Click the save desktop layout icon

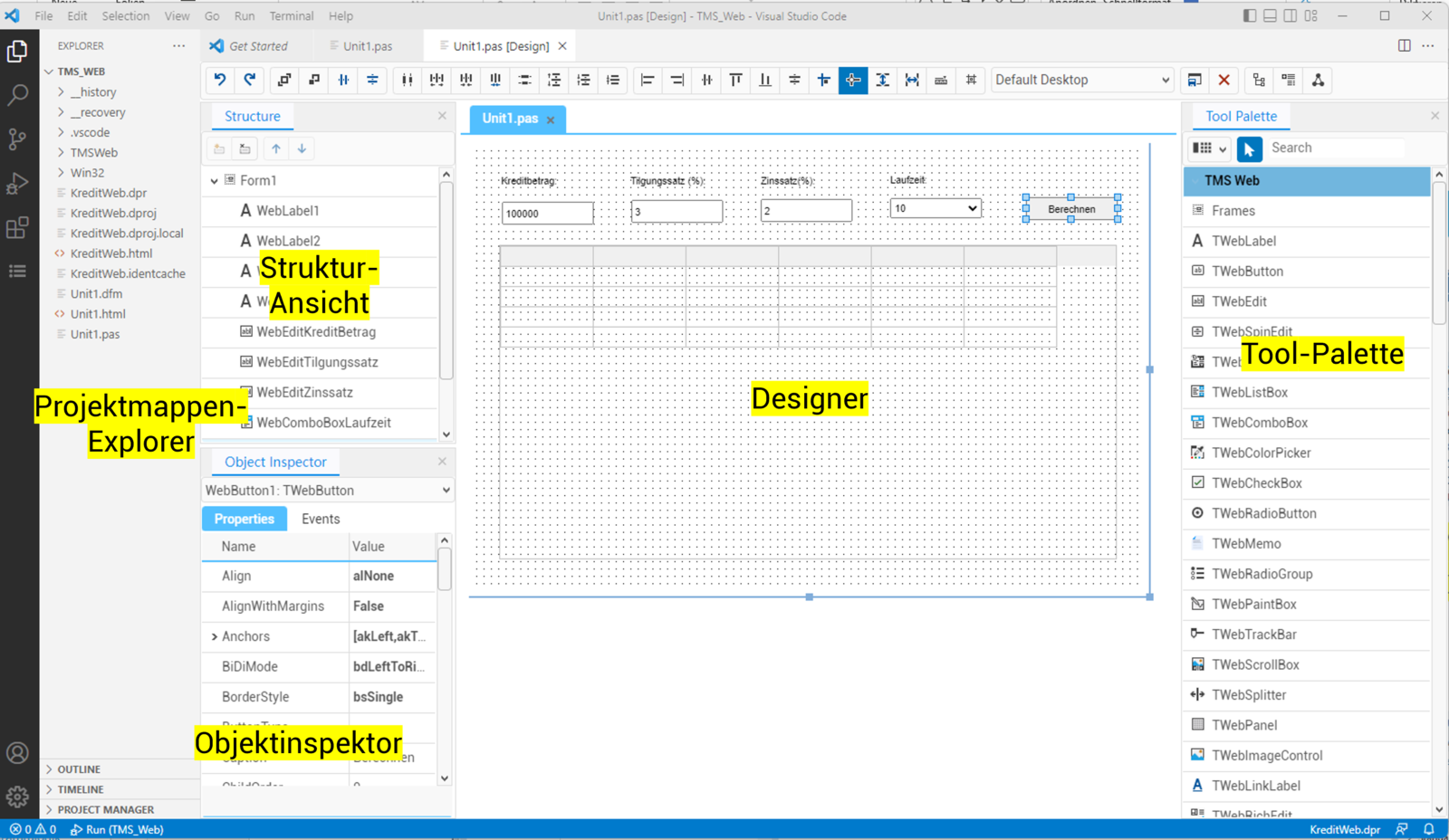[1194, 80]
